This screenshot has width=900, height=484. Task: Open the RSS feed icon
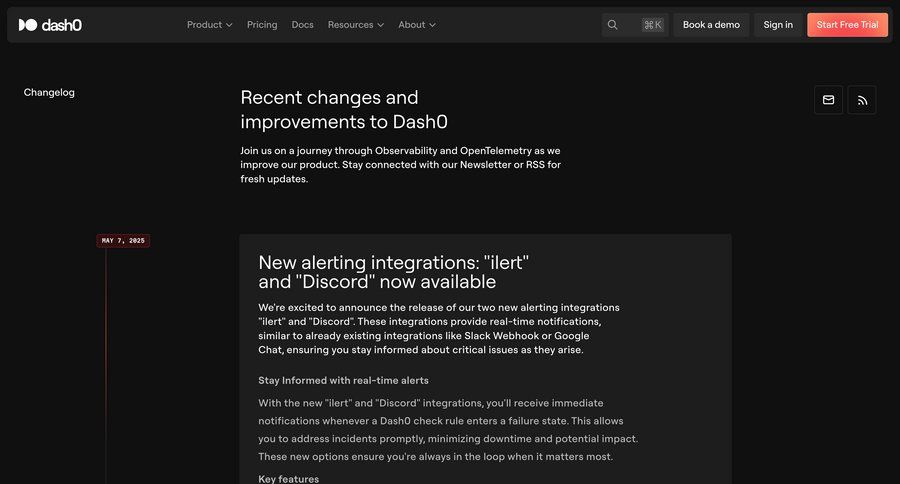point(862,100)
